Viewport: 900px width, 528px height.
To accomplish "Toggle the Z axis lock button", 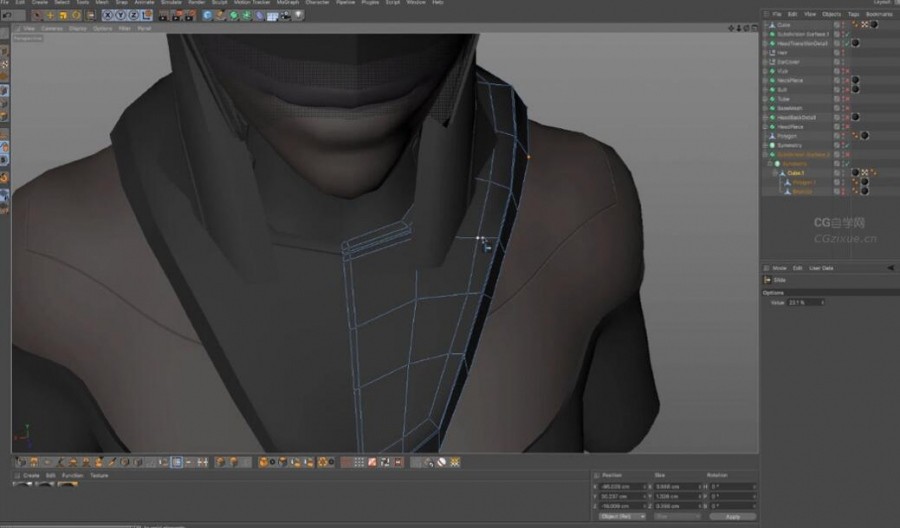I will (x=133, y=15).
